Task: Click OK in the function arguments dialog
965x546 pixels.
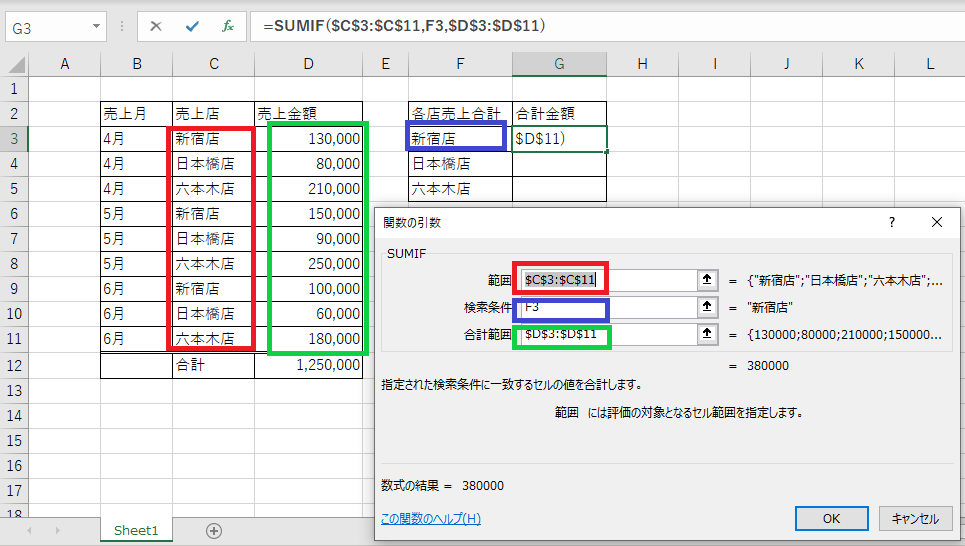Action: 831,518
